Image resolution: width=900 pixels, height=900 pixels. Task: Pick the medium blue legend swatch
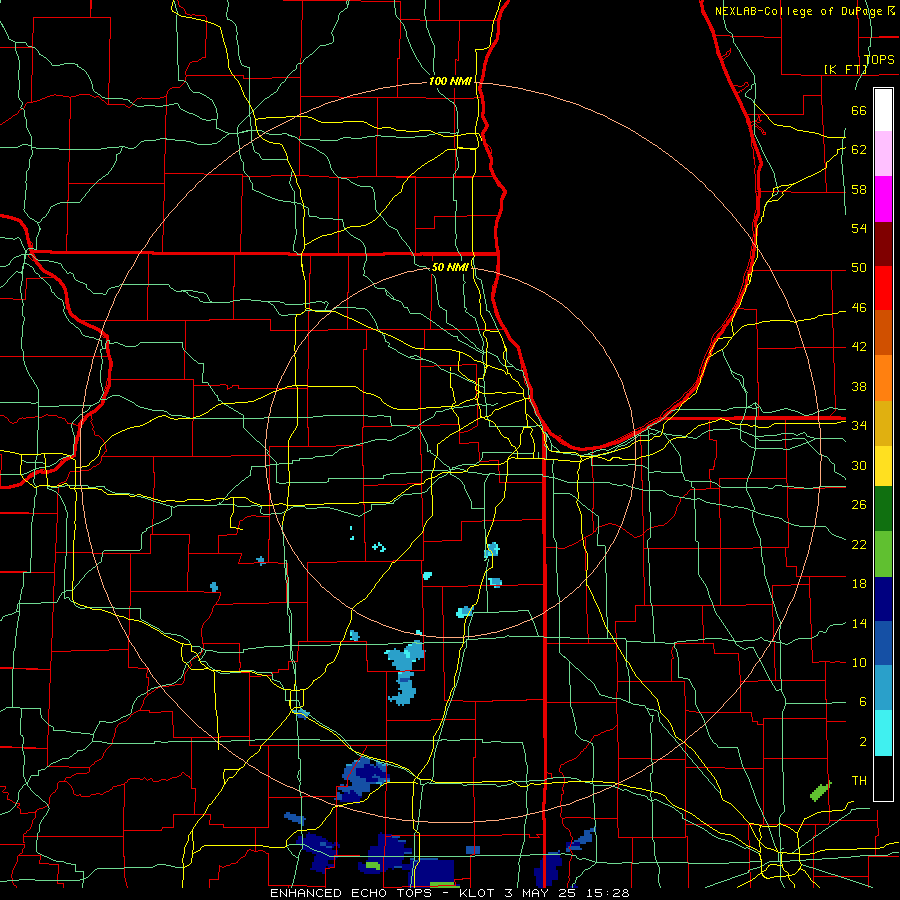pyautogui.click(x=883, y=643)
